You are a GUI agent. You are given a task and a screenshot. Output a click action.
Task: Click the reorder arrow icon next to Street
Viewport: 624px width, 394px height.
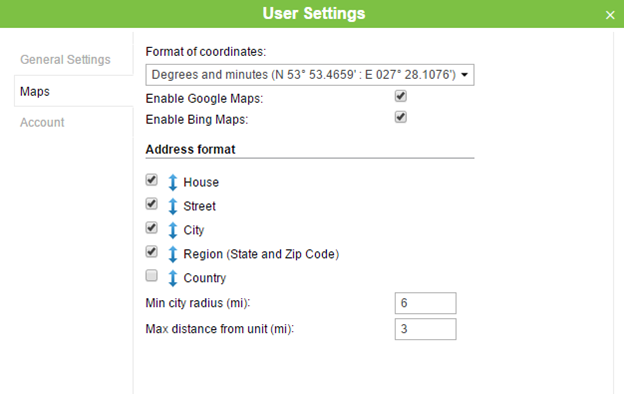click(173, 206)
